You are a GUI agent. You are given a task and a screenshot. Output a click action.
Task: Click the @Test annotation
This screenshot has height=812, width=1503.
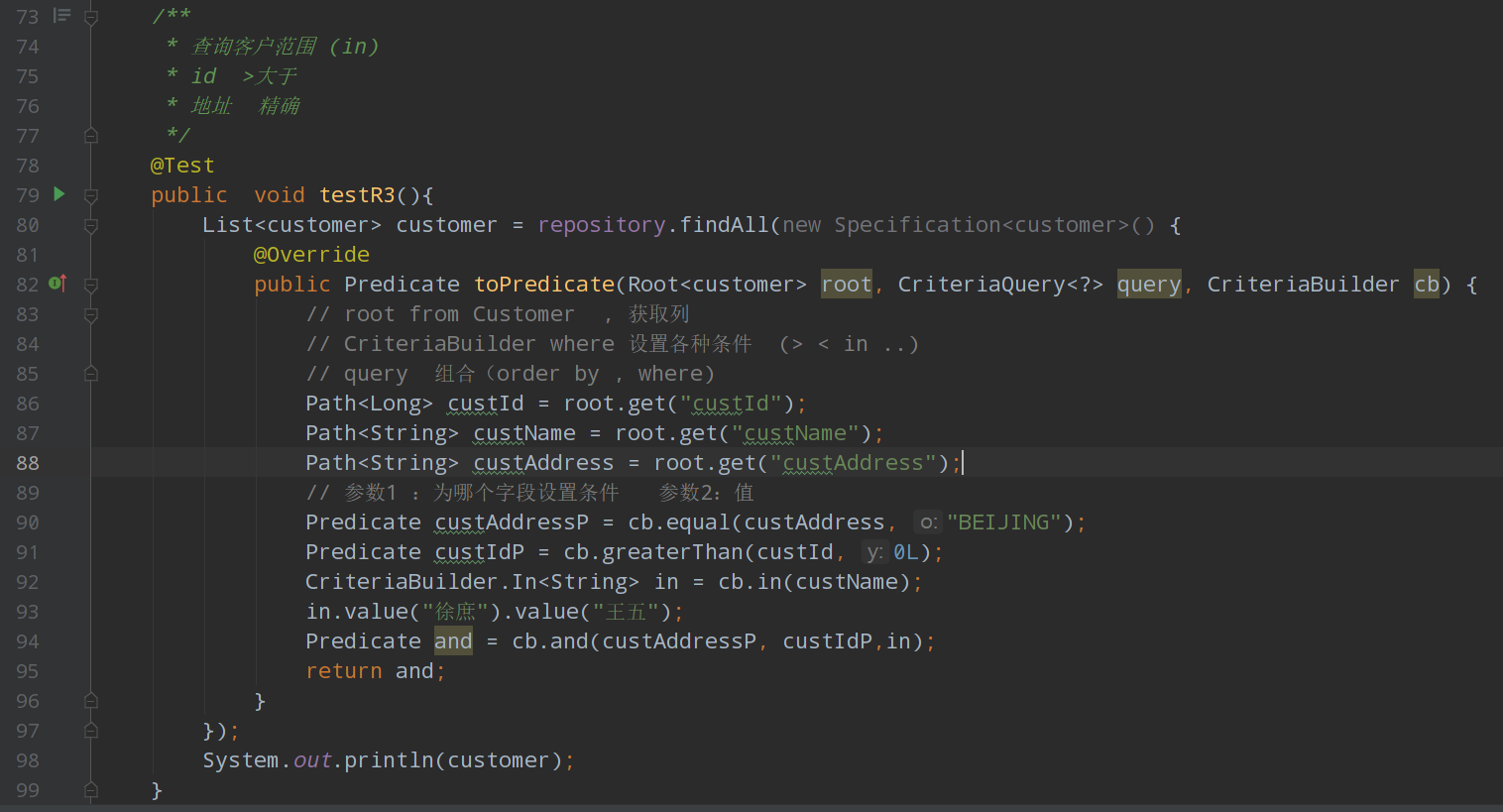pos(182,166)
